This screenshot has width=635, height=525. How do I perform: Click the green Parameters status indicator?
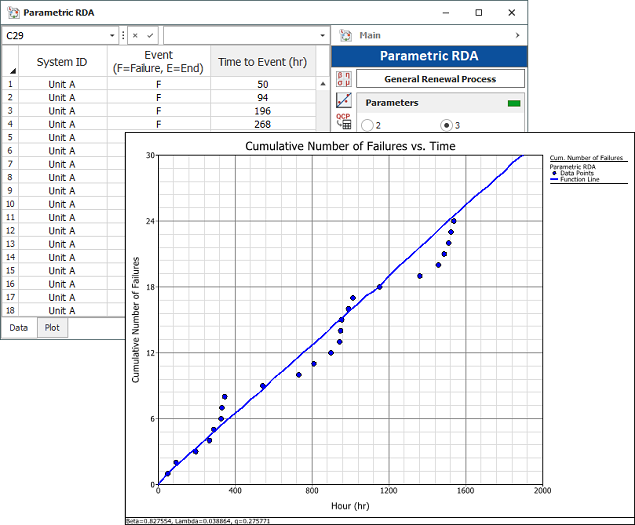(x=514, y=102)
